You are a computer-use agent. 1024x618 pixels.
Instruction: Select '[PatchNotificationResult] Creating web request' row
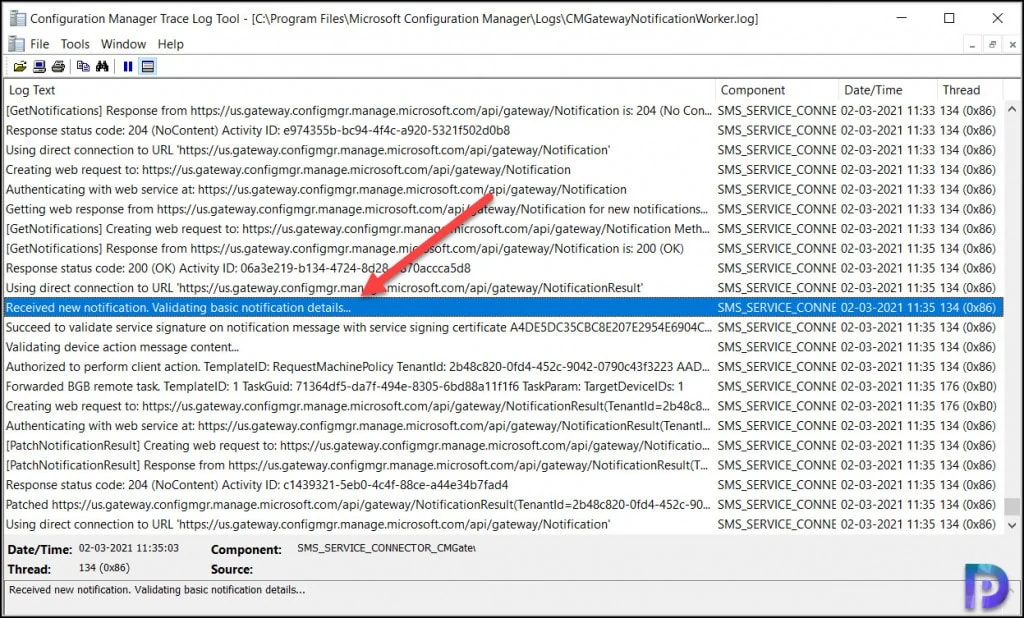pos(504,446)
